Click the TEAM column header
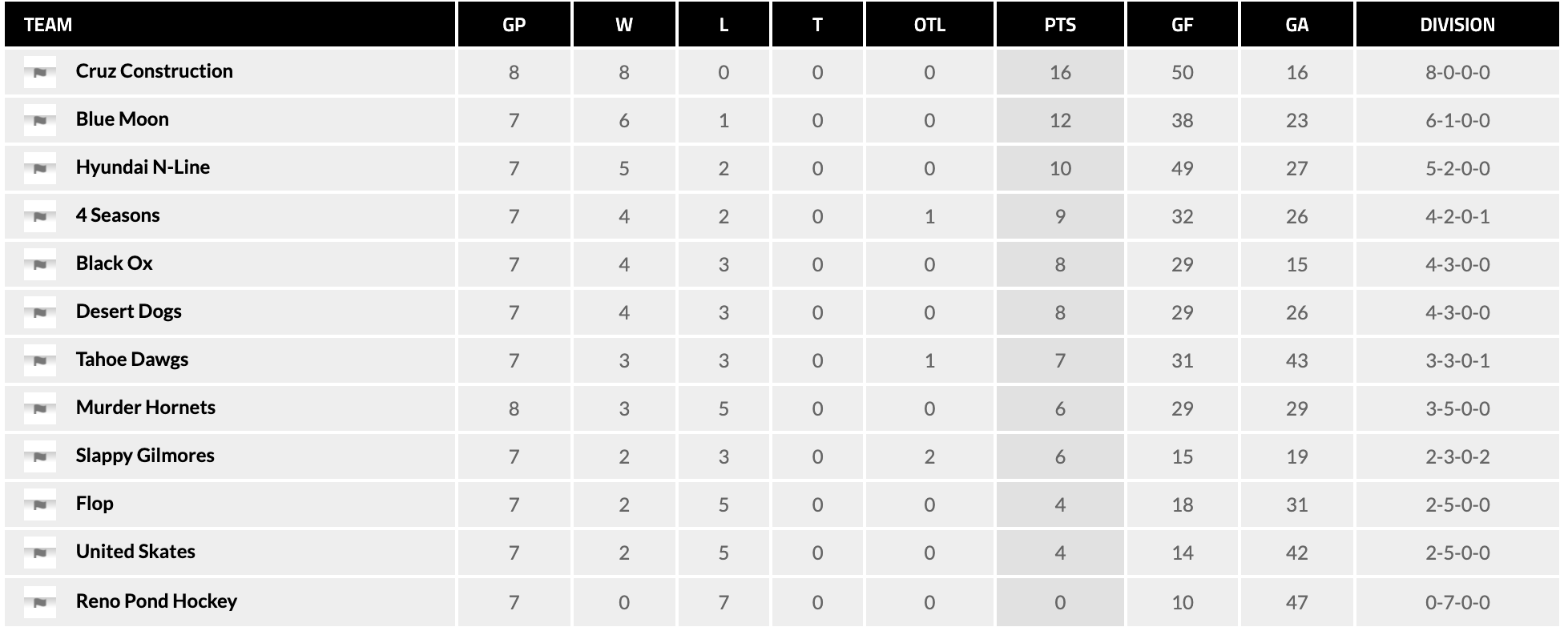The image size is (1568, 631). (48, 25)
